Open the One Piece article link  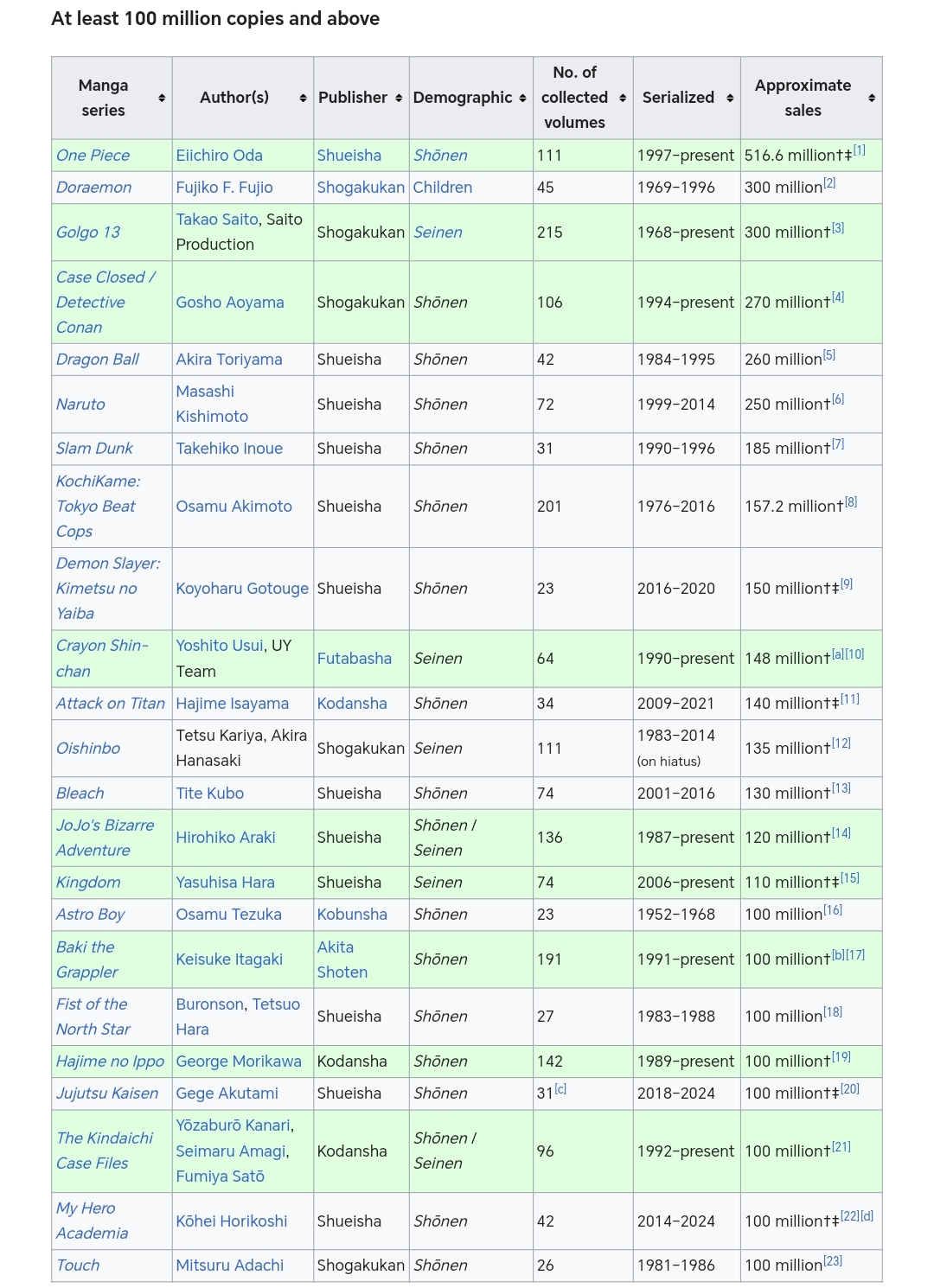[x=93, y=156]
